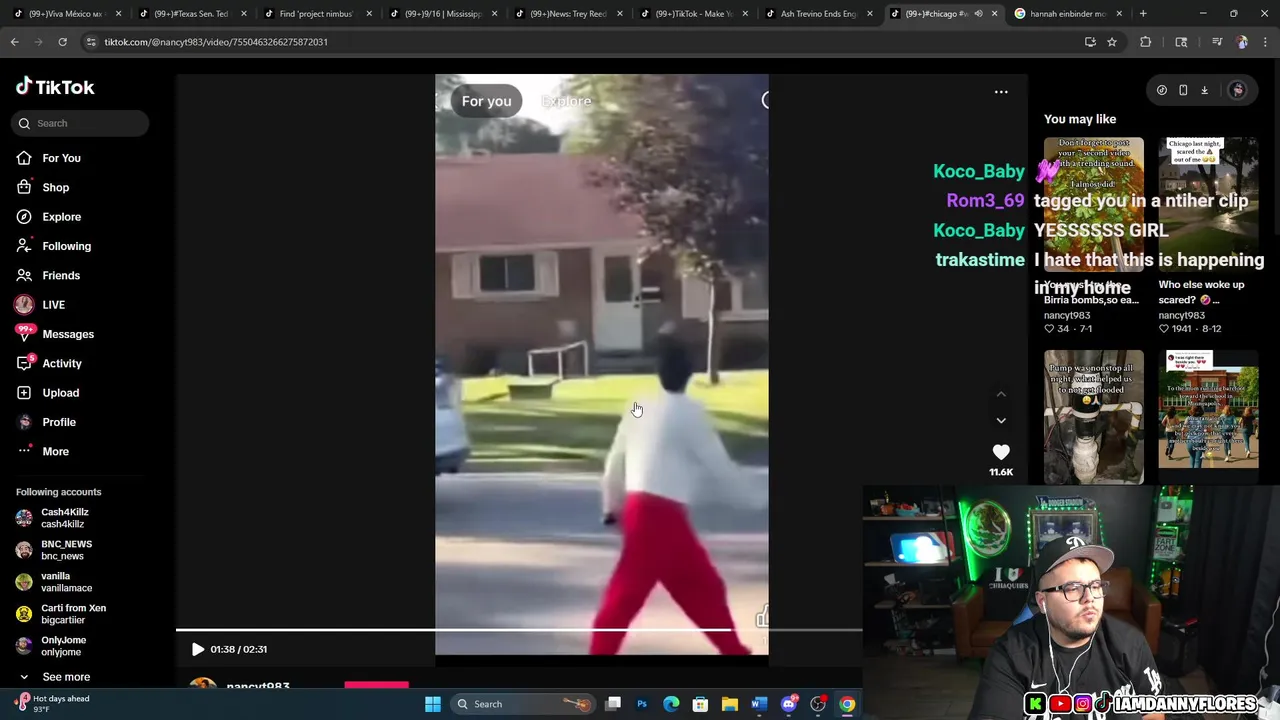Mute the chicago tab audio icon
1280x720 pixels.
click(x=978, y=14)
